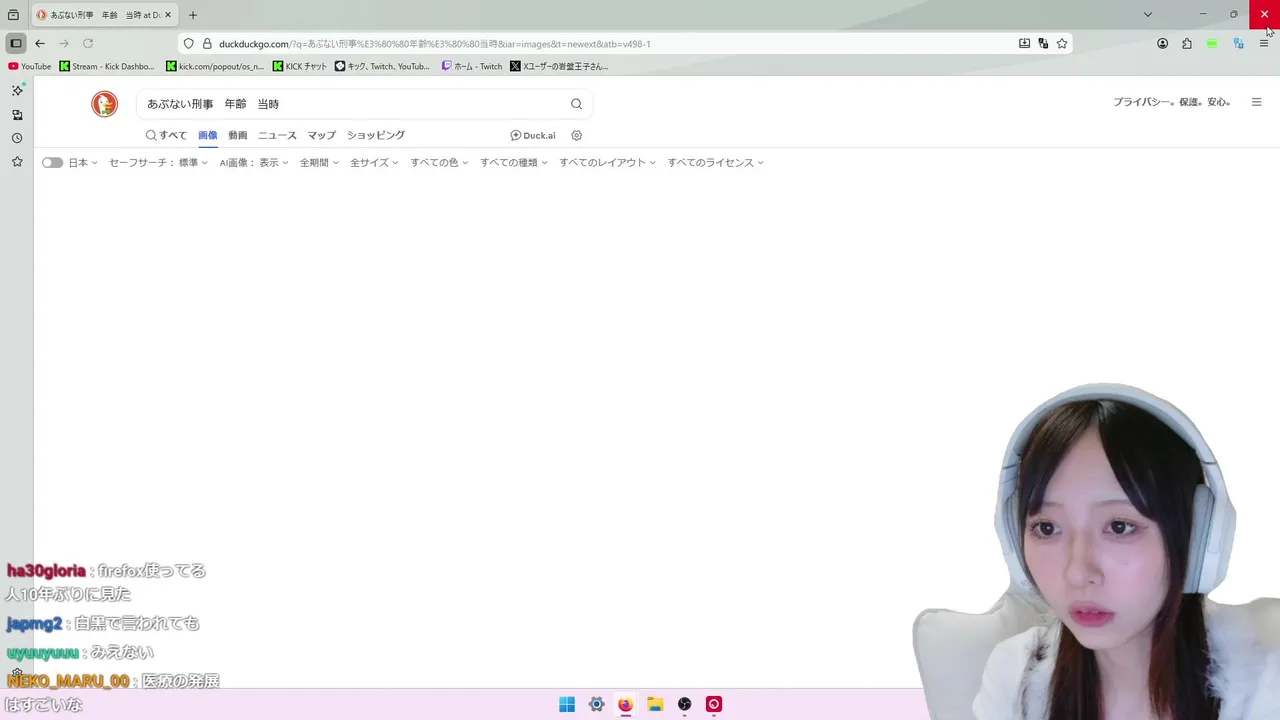Reload the current page
The image size is (1280, 720).
(x=88, y=44)
